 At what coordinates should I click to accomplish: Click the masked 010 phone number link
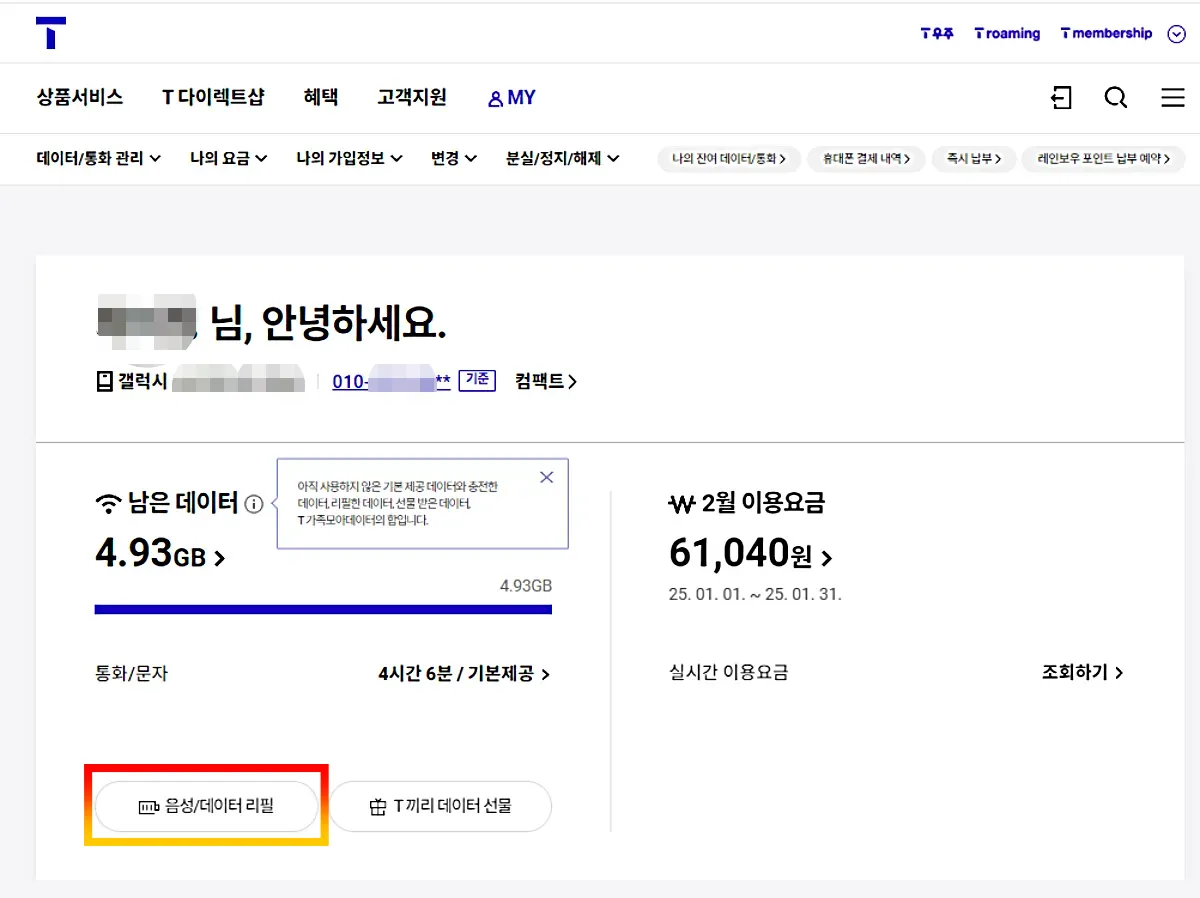point(391,381)
